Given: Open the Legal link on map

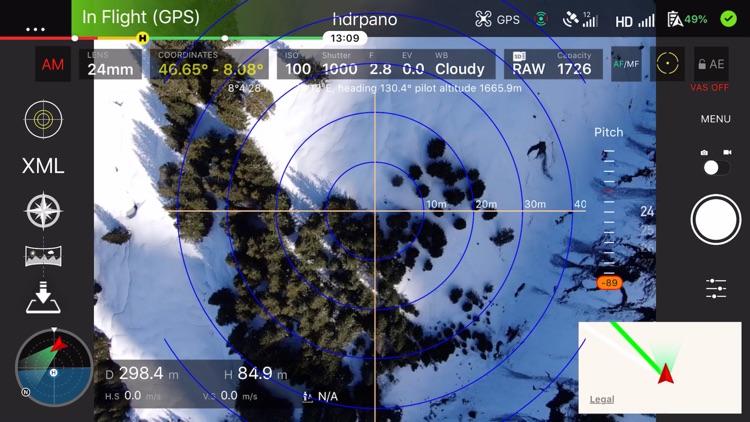Looking at the screenshot, I should click(x=602, y=399).
